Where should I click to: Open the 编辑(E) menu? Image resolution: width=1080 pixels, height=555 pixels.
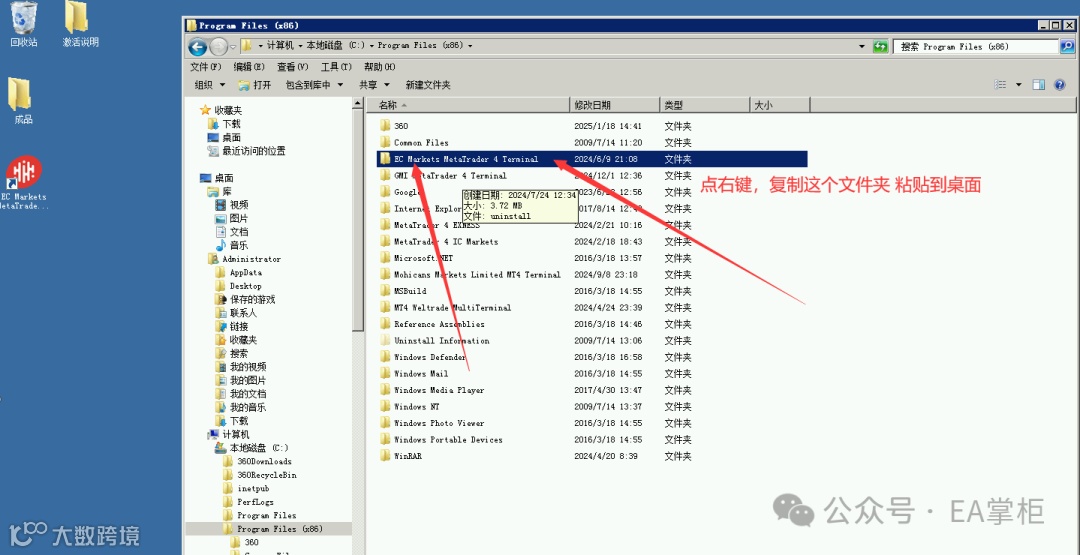pyautogui.click(x=249, y=67)
